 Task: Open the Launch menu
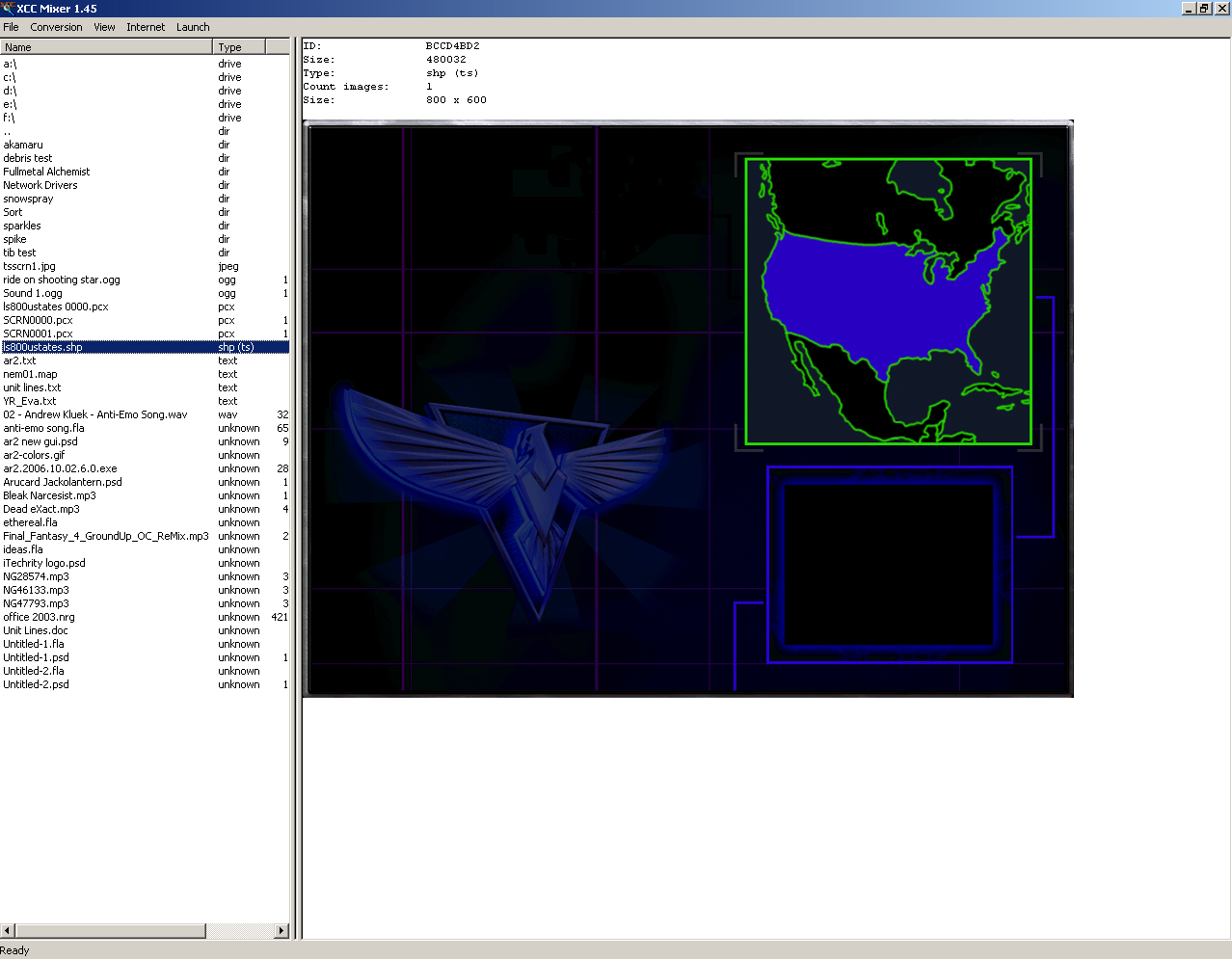click(x=193, y=27)
